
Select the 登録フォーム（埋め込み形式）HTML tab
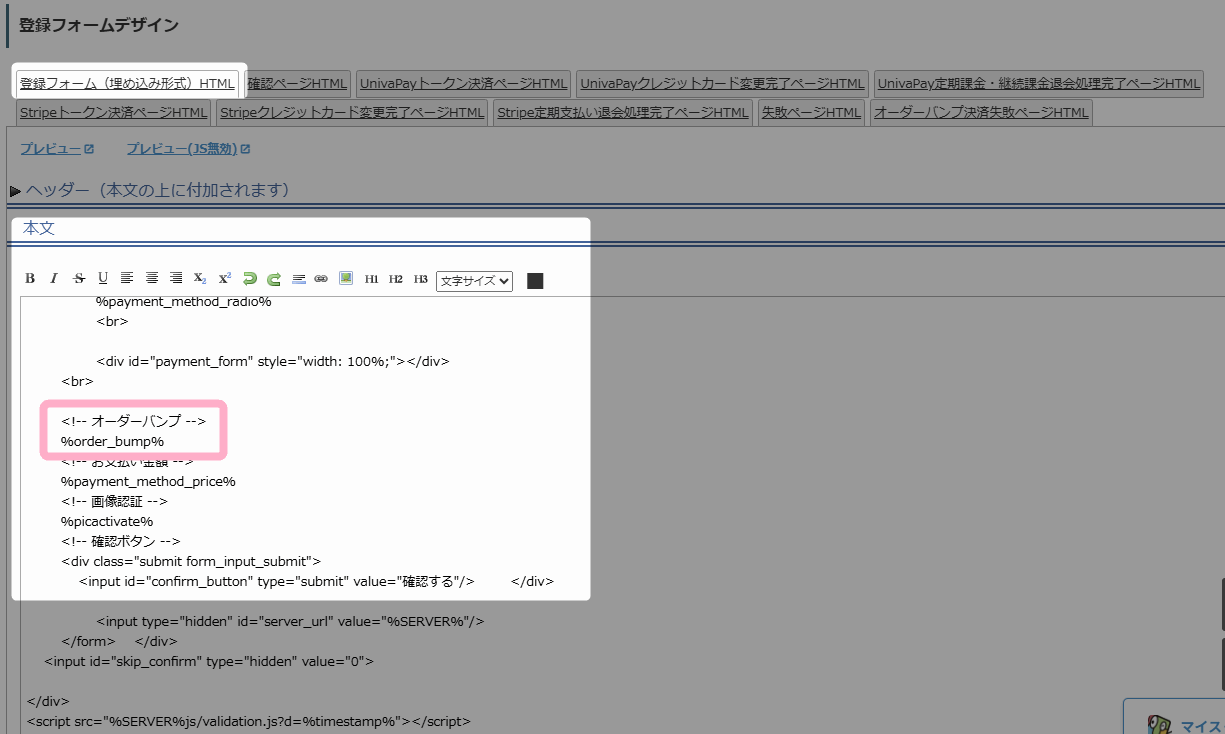click(x=127, y=83)
